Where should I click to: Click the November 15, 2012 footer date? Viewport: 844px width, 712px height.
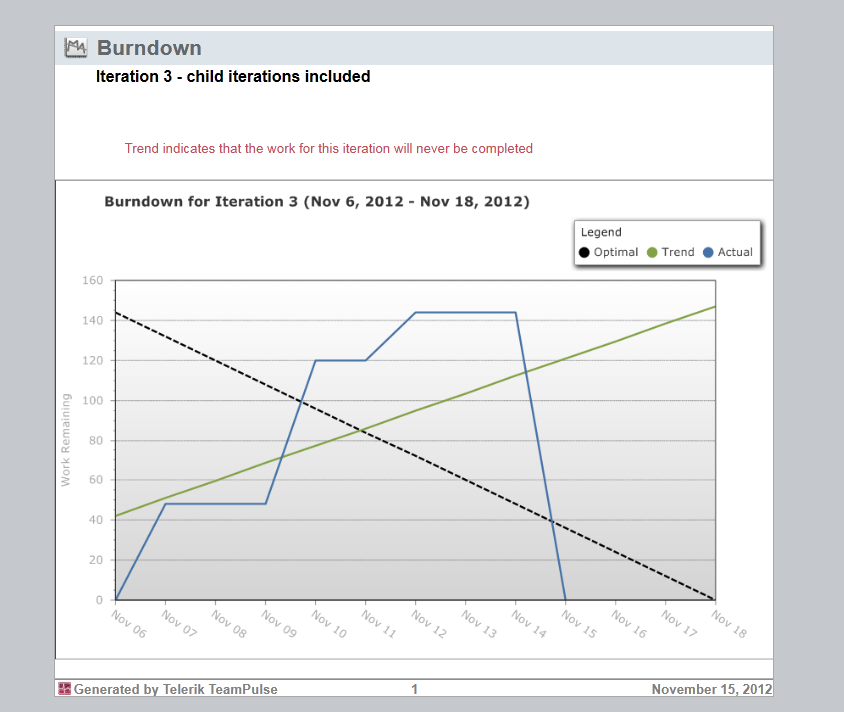click(712, 689)
